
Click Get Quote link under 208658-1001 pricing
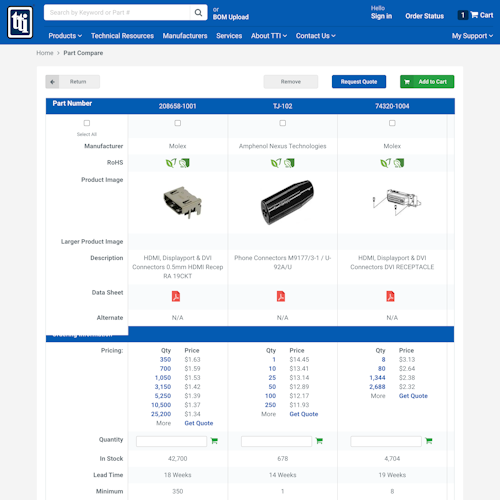199,423
